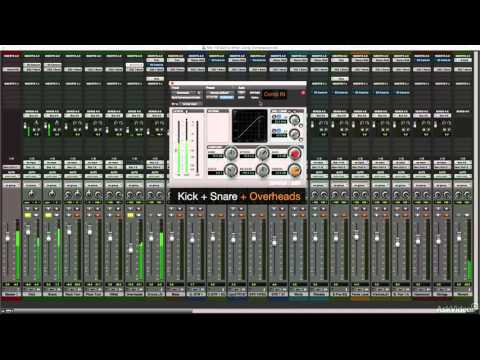
Task: Open the group selector on the first strip
Action: click(11, 185)
